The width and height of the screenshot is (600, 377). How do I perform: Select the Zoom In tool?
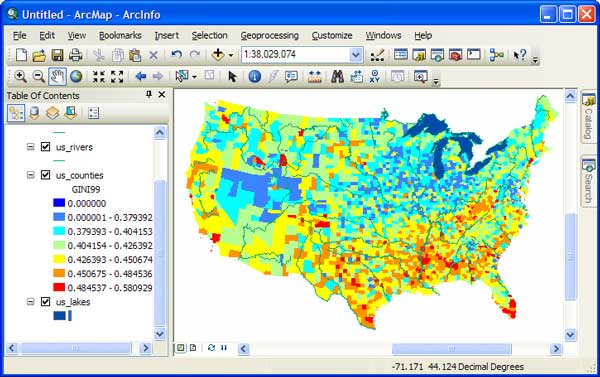20,77
